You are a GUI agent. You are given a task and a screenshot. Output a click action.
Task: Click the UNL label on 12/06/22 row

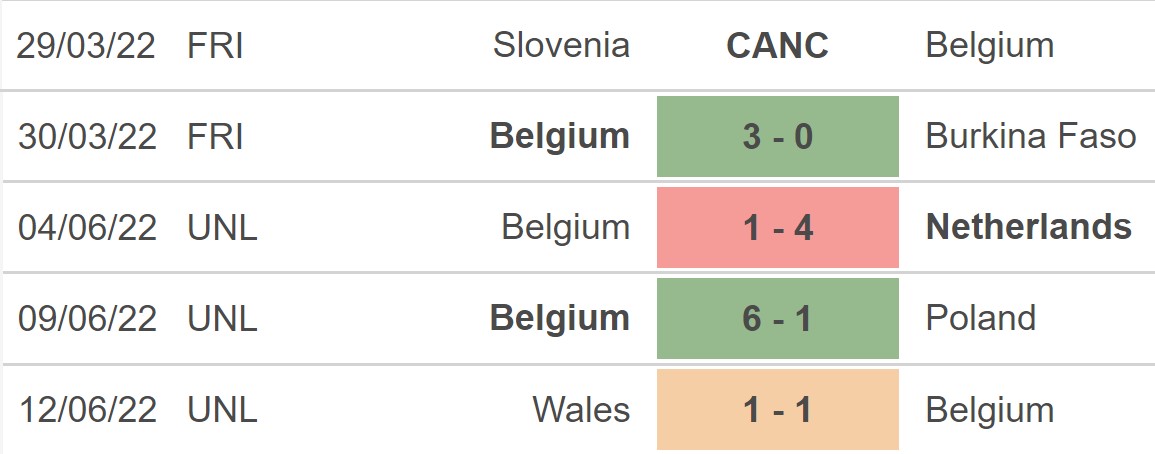click(222, 410)
